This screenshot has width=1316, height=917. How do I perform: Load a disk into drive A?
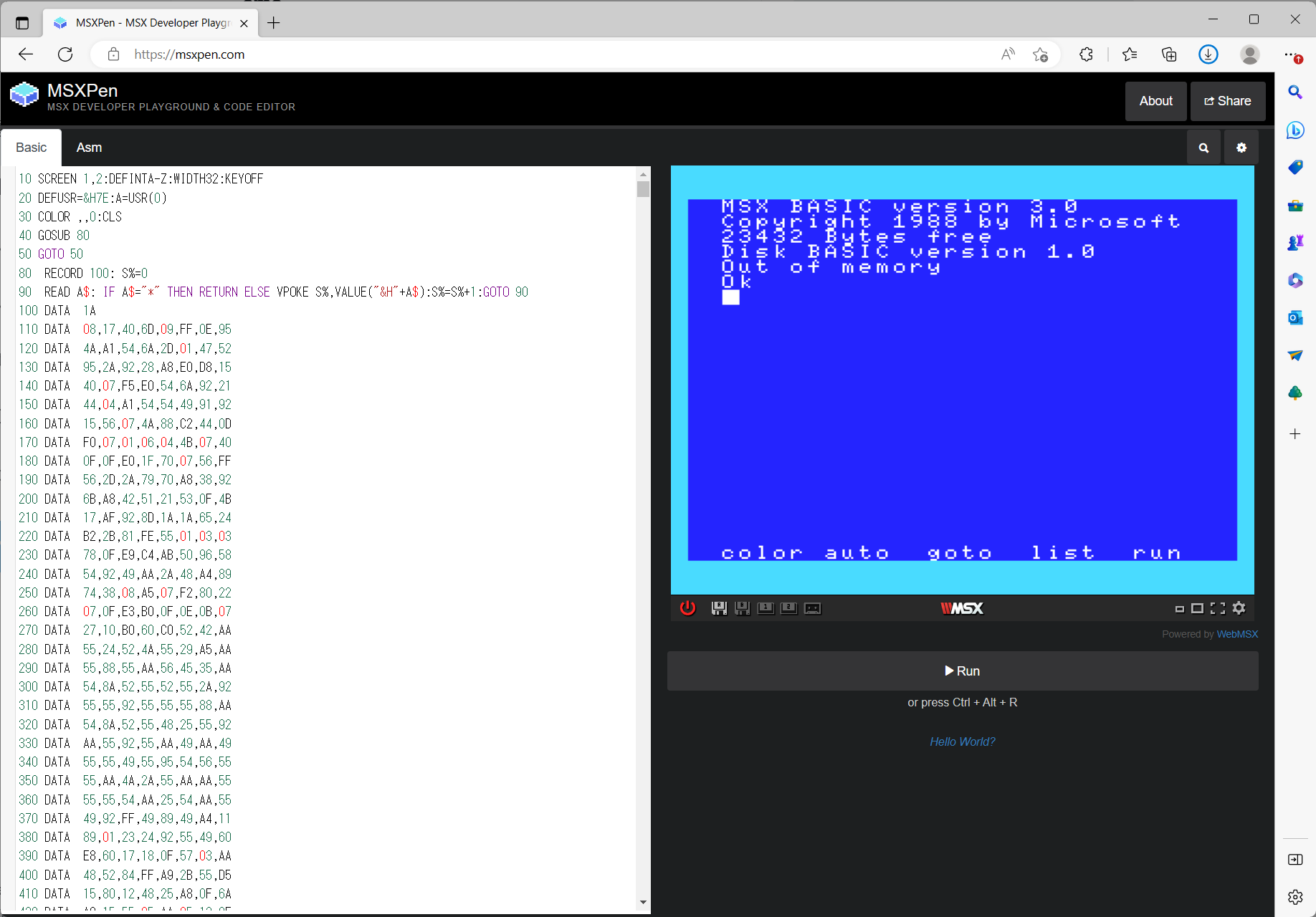[720, 608]
